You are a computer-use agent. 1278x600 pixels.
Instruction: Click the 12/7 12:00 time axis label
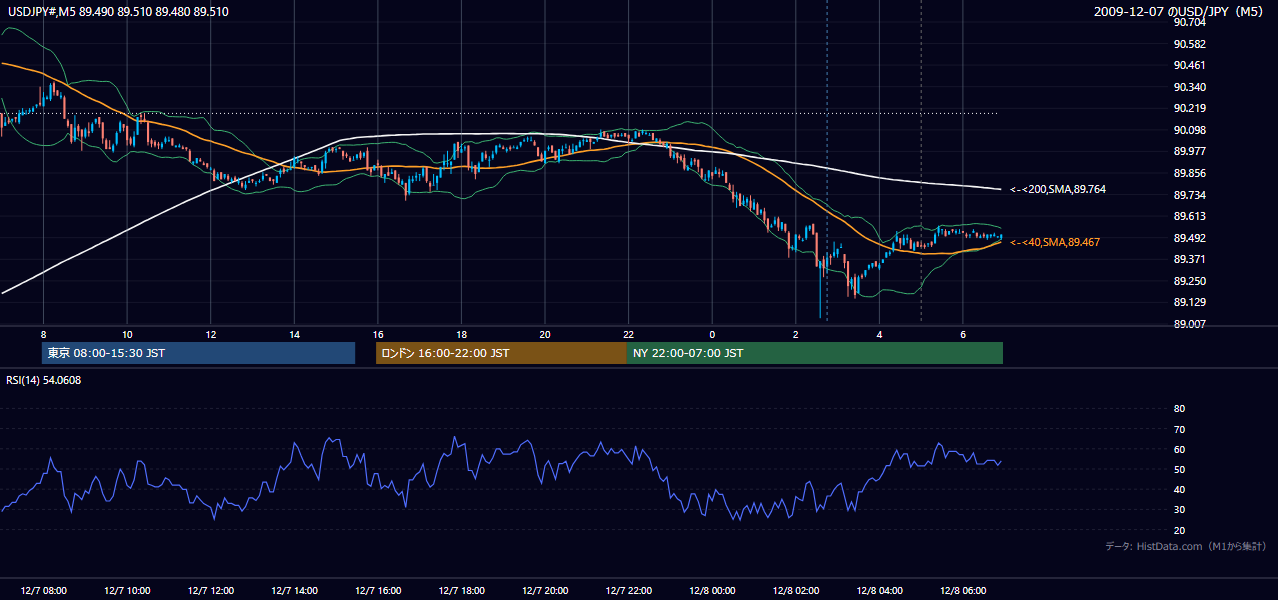210,590
